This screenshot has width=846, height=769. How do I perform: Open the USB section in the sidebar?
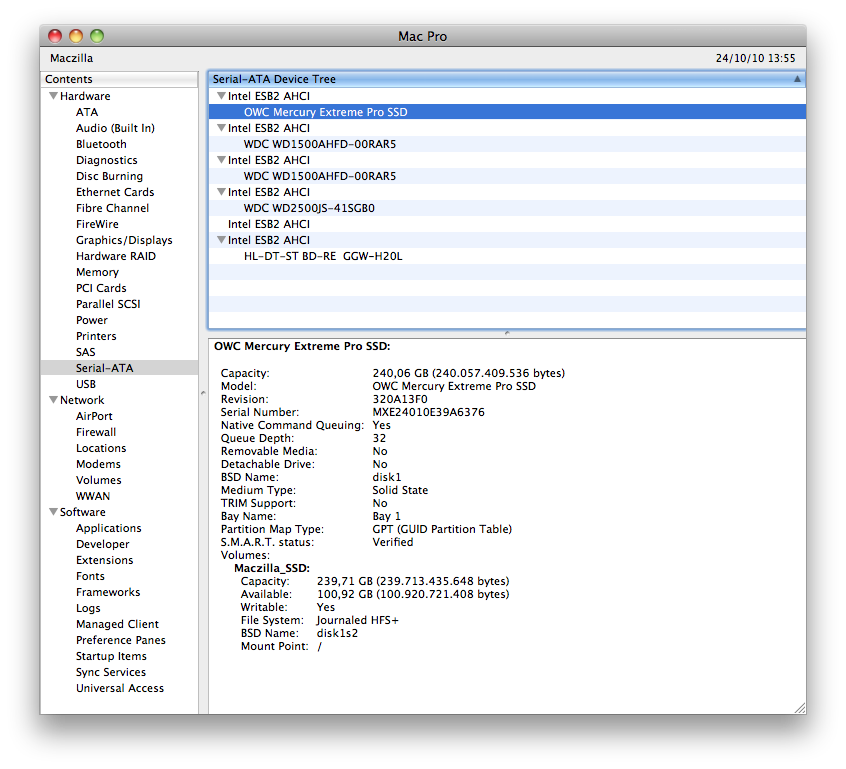point(86,384)
